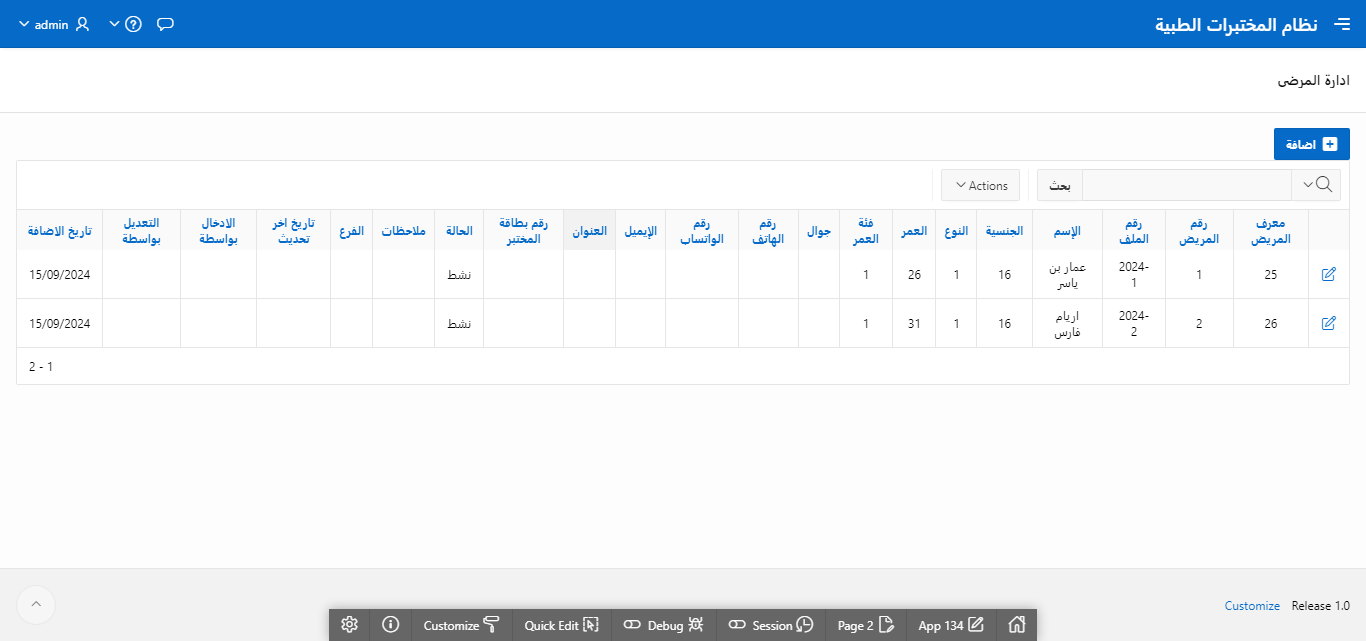Click the الحالة column header
The image size is (1366, 641).
coord(459,231)
